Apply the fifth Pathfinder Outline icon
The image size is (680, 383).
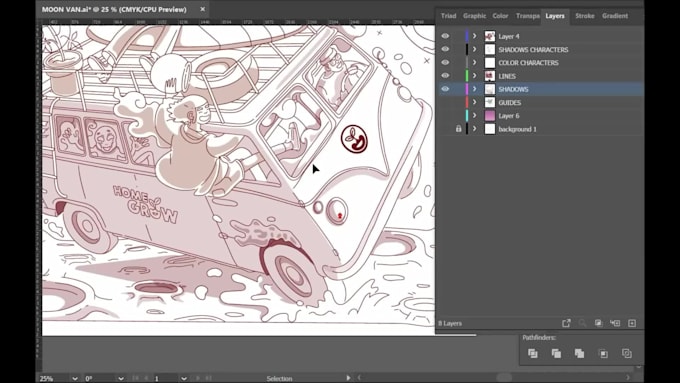click(627, 354)
